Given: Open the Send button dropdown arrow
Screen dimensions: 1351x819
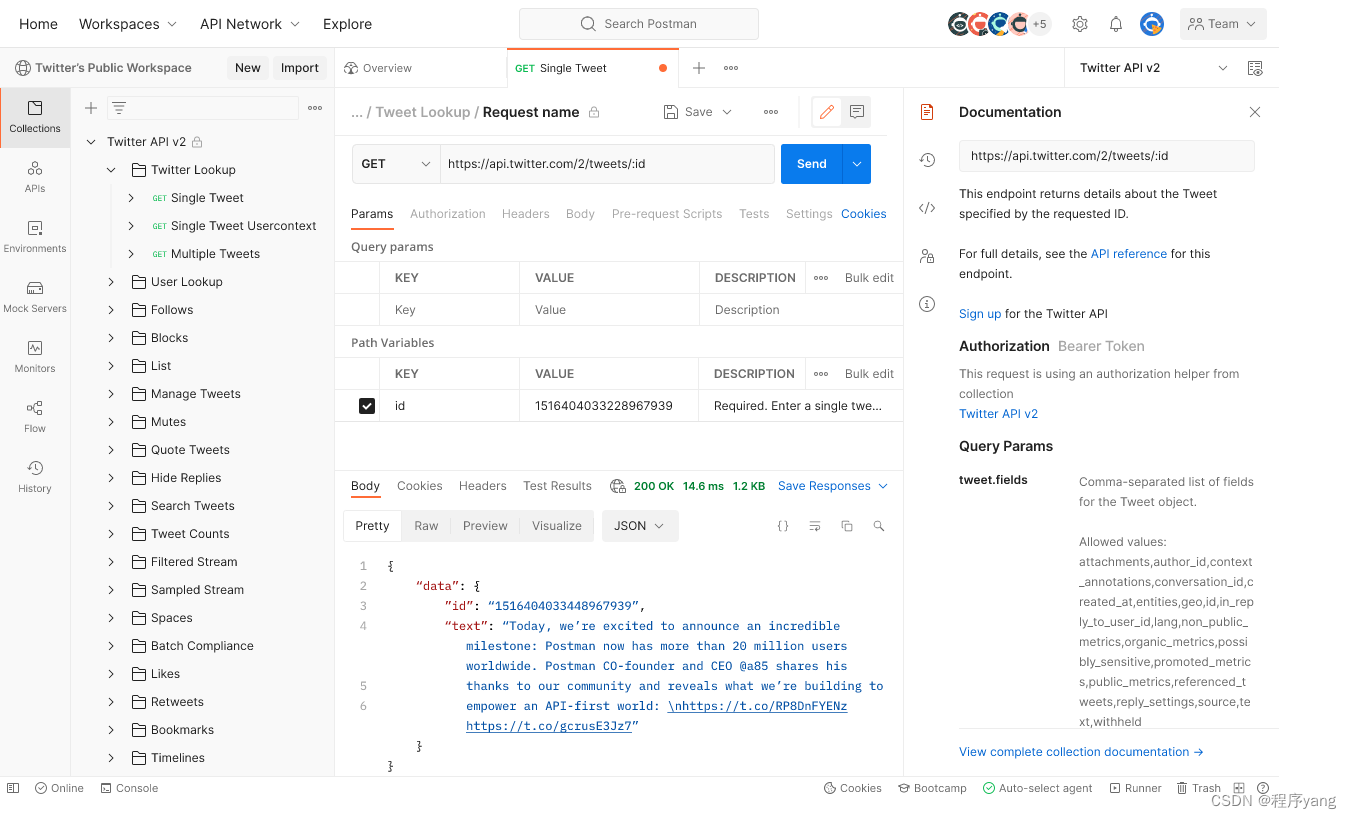Looking at the screenshot, I should 857,164.
